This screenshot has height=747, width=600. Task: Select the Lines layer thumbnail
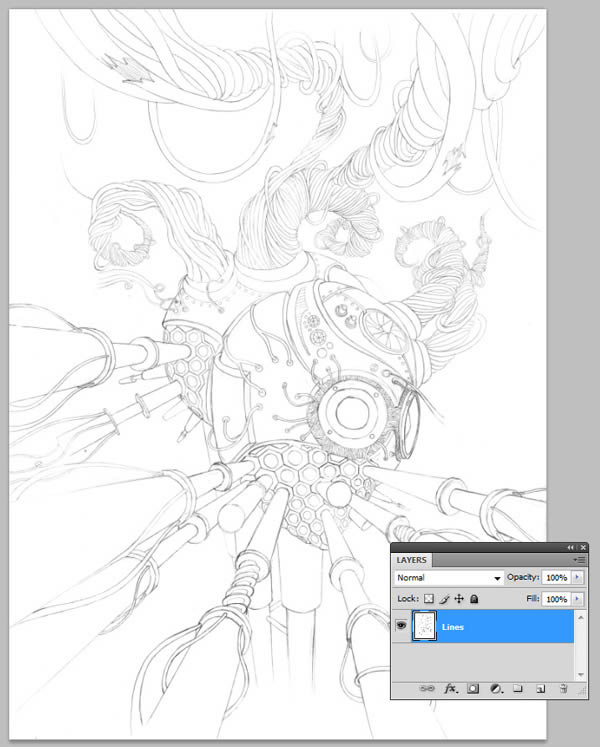pos(424,626)
